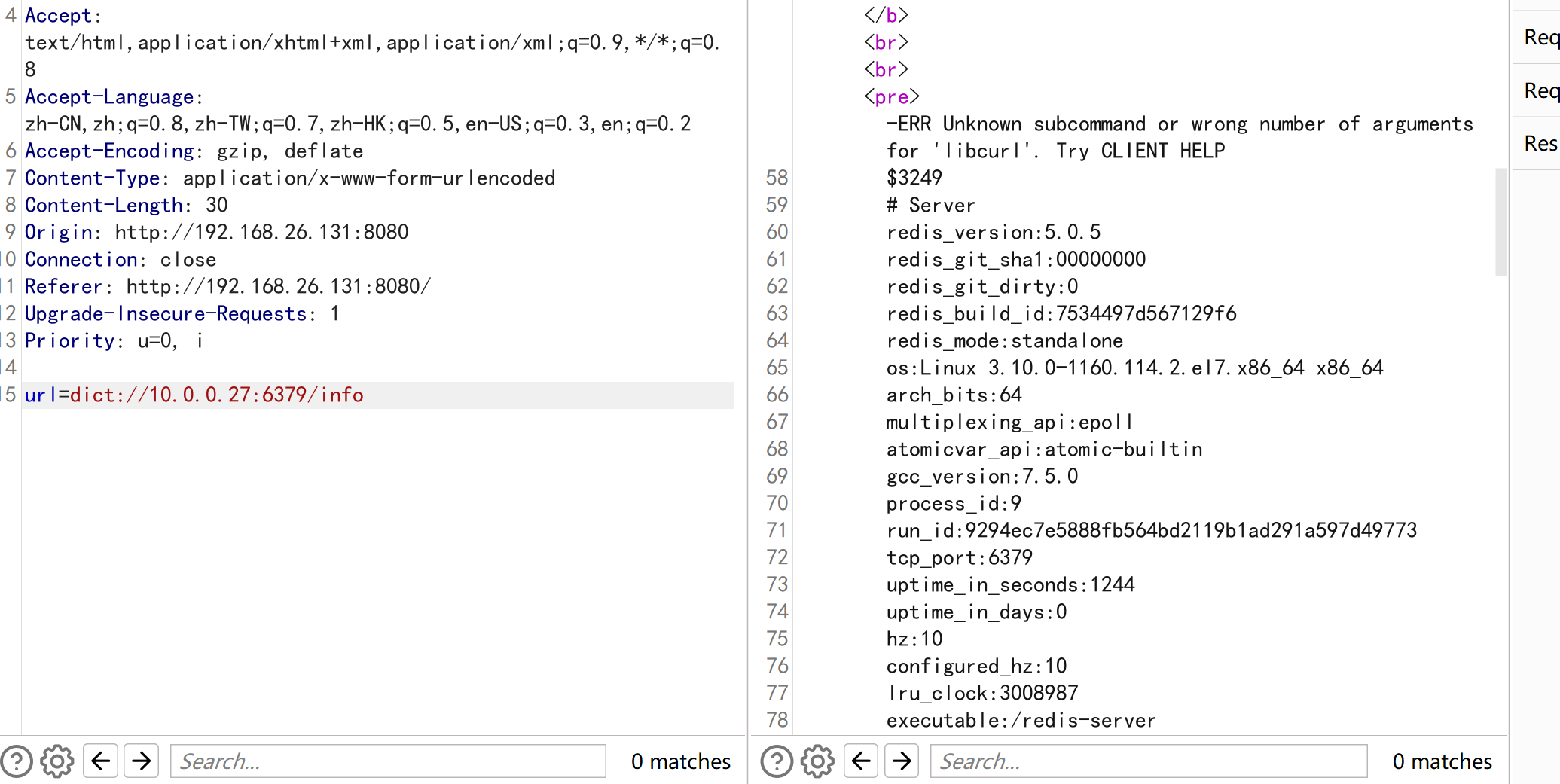This screenshot has height=784, width=1560.
Task: Click the Accept-Encoding header line
Action: coord(194,151)
